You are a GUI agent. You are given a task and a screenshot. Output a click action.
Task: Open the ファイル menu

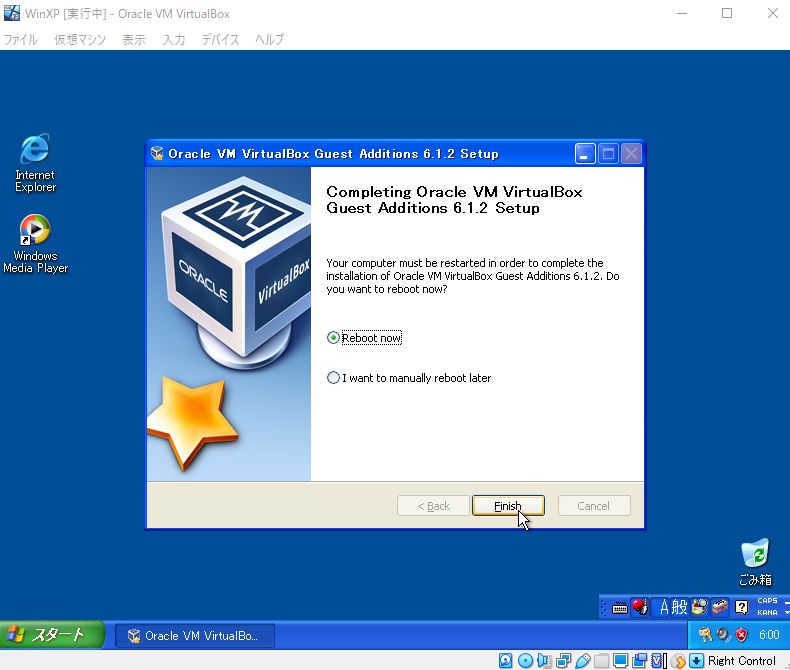[x=20, y=39]
